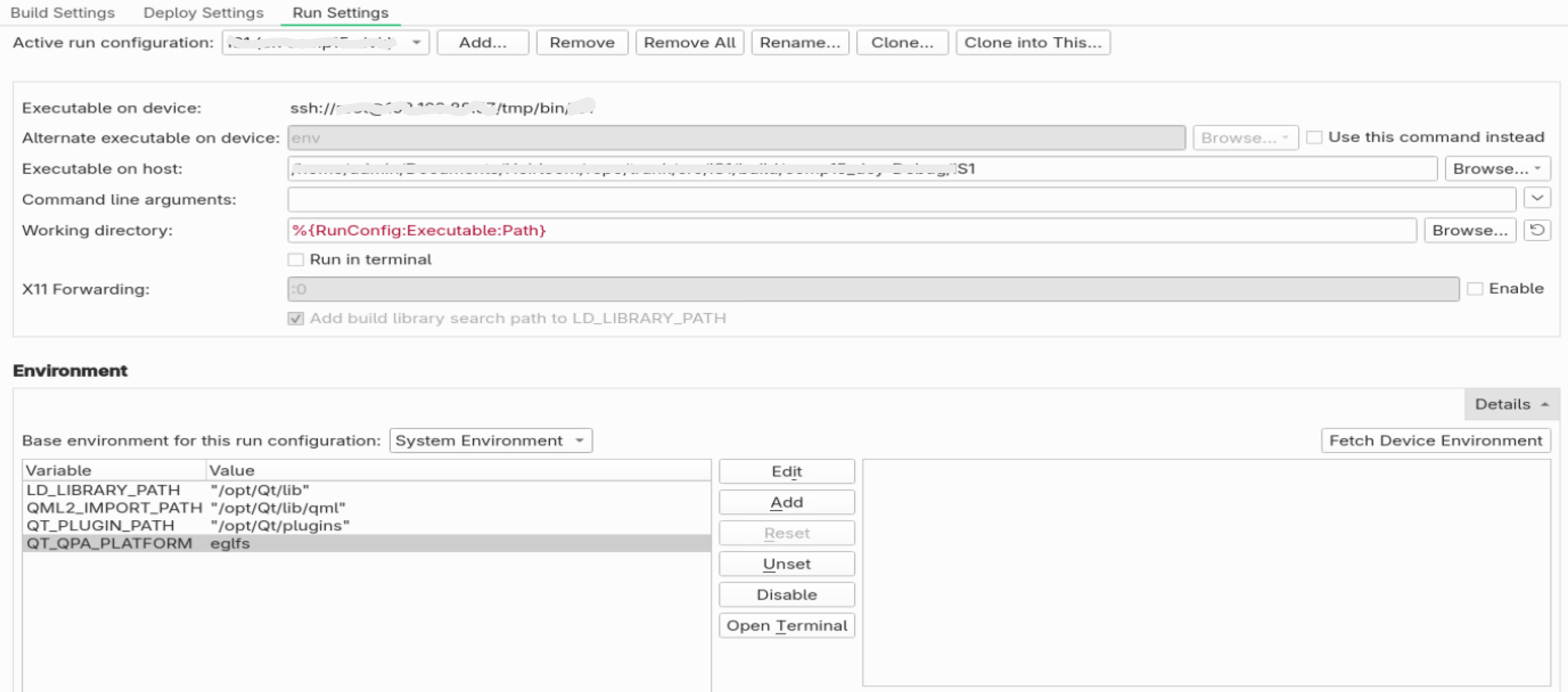
Task: Click Clone into This... button
Action: (x=1033, y=43)
